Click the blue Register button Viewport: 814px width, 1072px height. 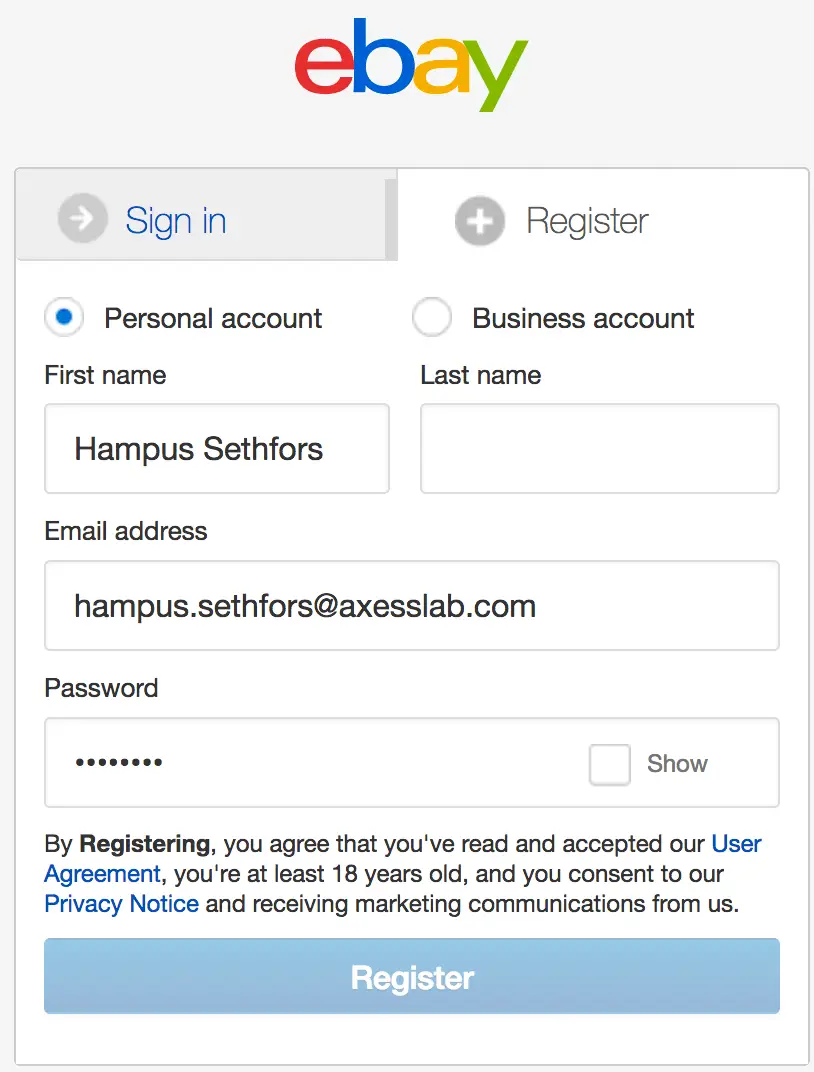tap(411, 976)
